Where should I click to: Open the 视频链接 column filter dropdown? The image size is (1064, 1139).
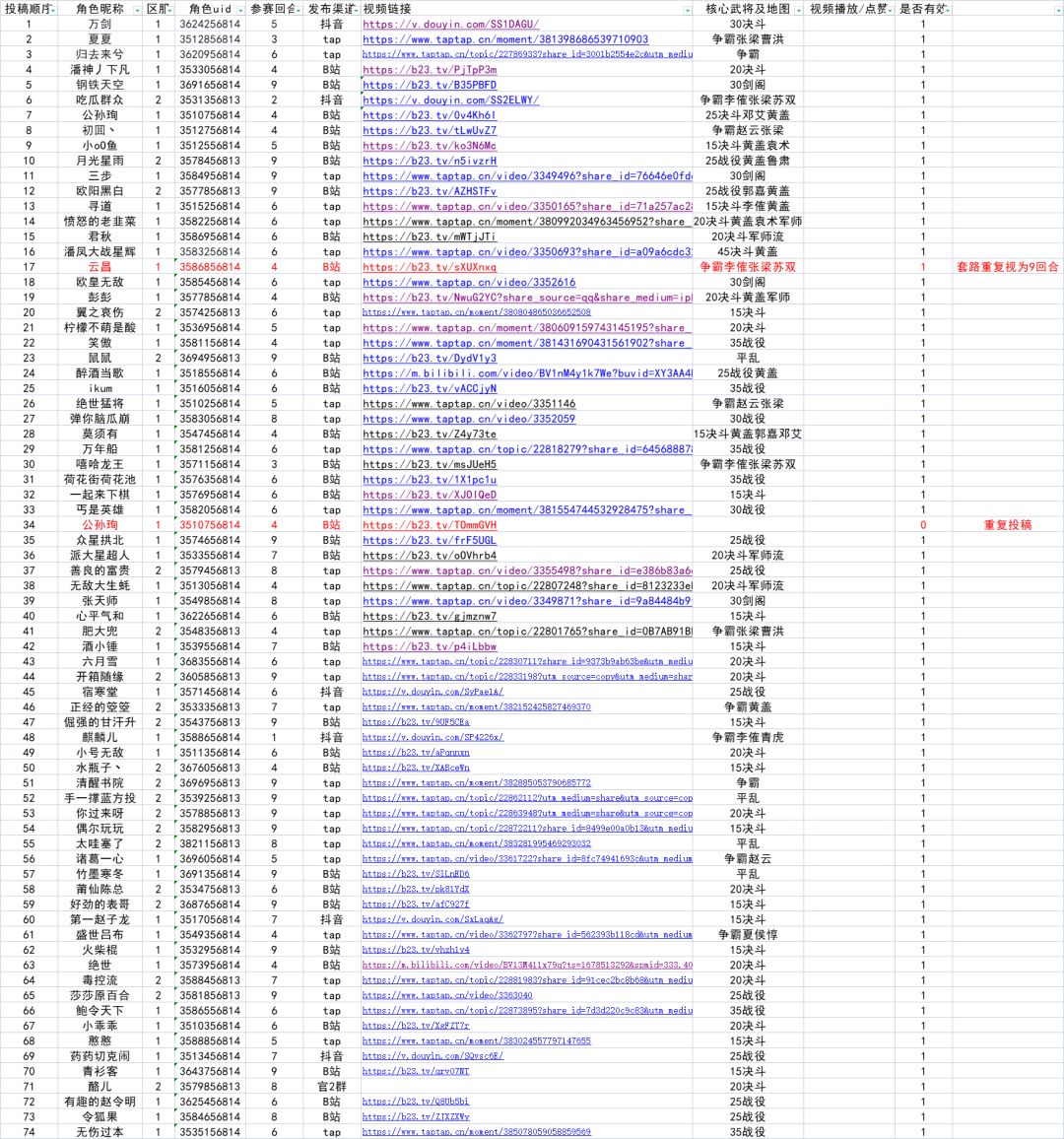click(687, 10)
